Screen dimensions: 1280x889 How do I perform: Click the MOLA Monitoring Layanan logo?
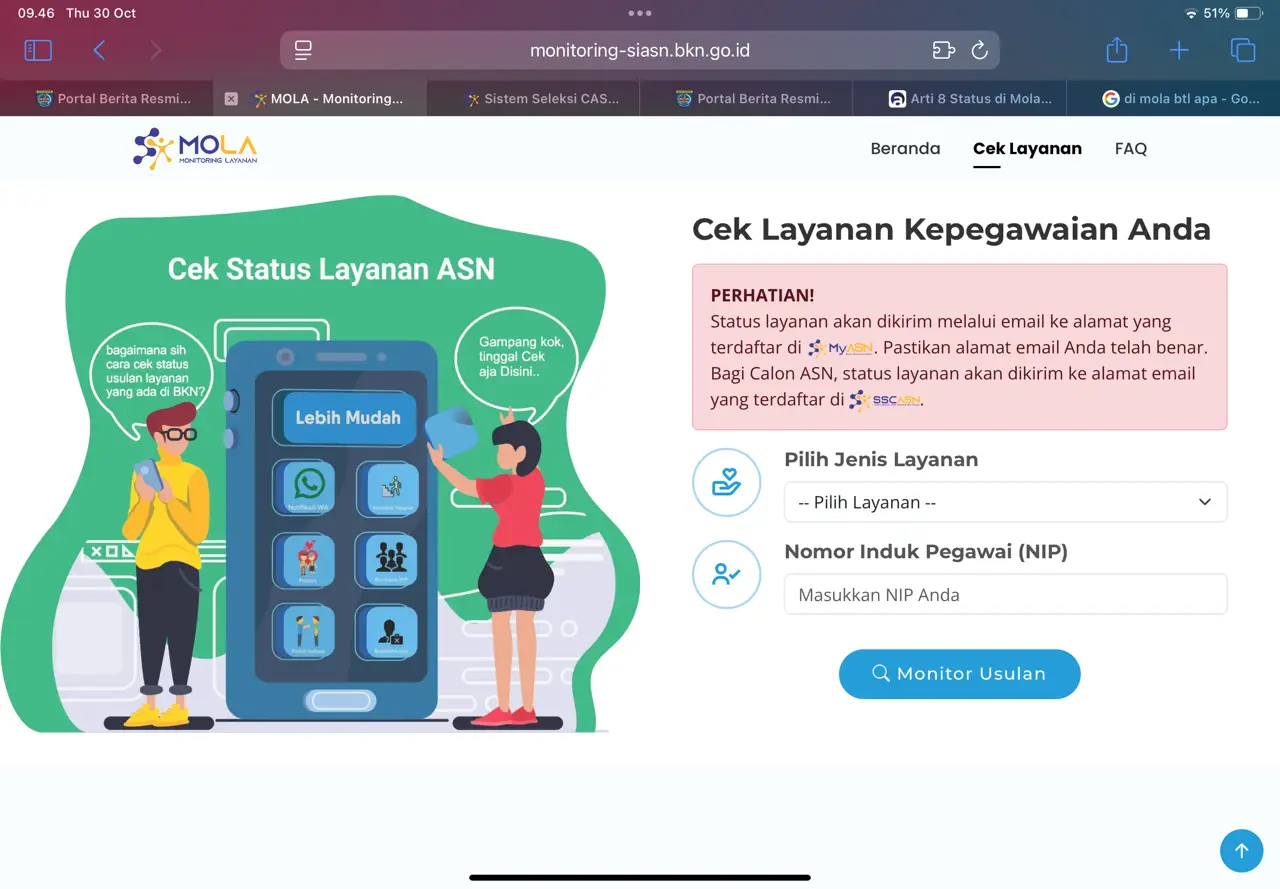(x=196, y=148)
